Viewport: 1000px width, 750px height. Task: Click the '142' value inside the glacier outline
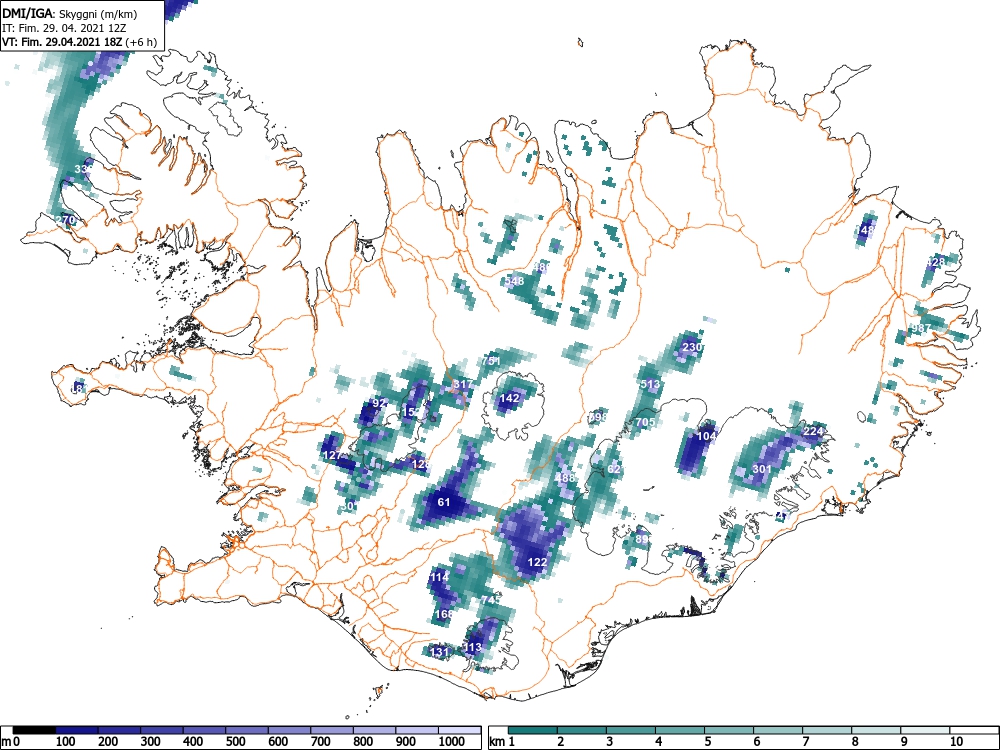point(510,398)
